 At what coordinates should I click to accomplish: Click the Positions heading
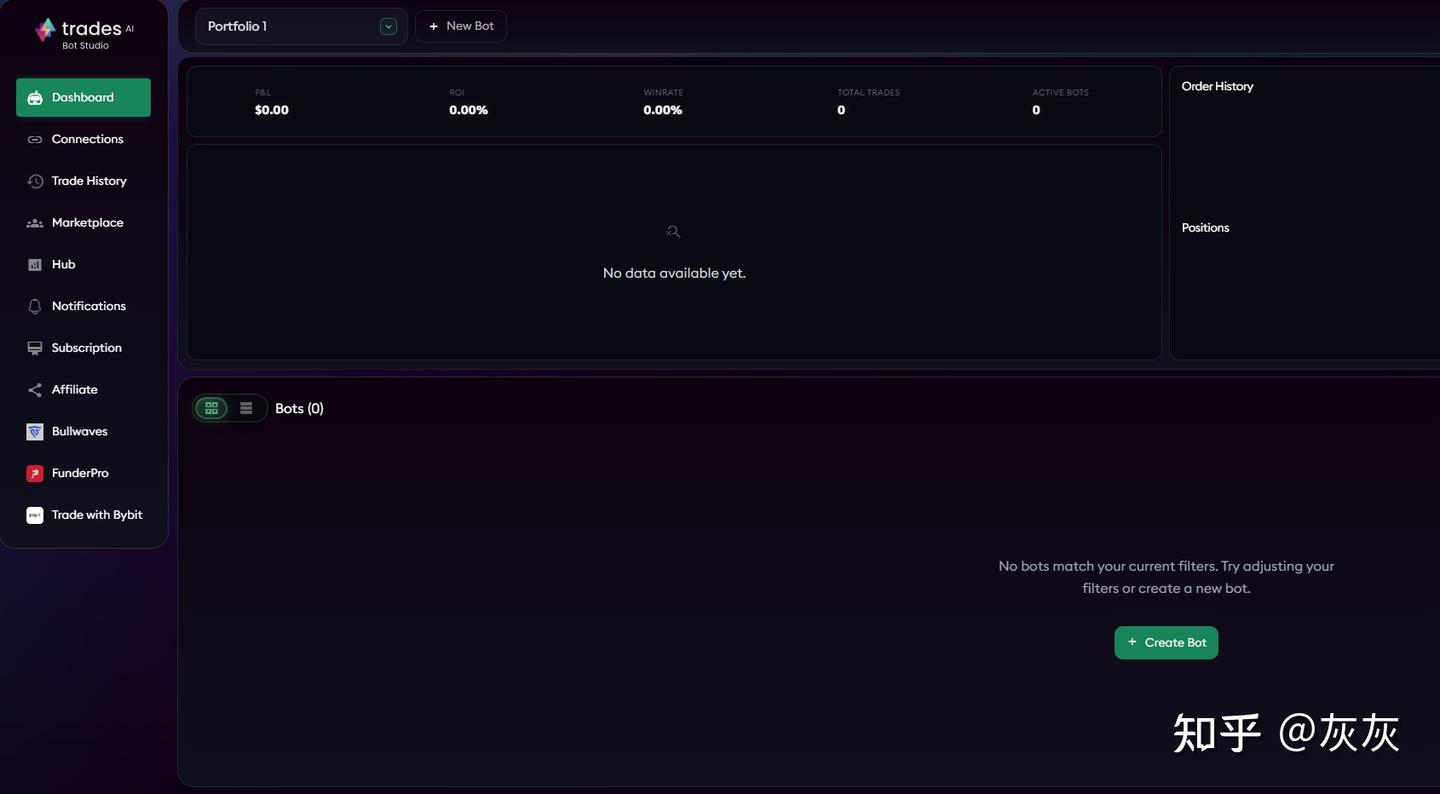click(x=1205, y=228)
